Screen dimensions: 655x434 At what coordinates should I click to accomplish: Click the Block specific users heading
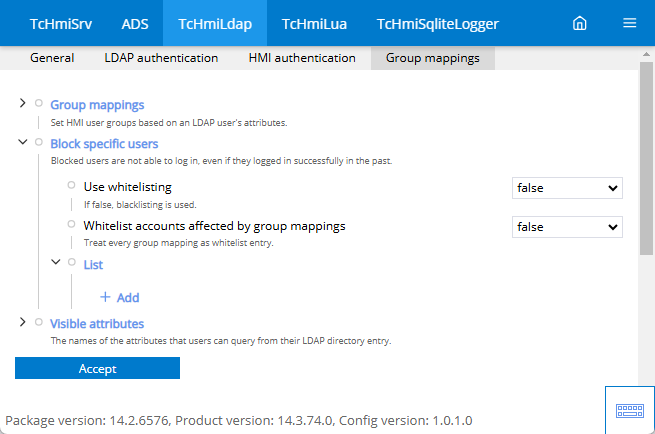tap(104, 144)
